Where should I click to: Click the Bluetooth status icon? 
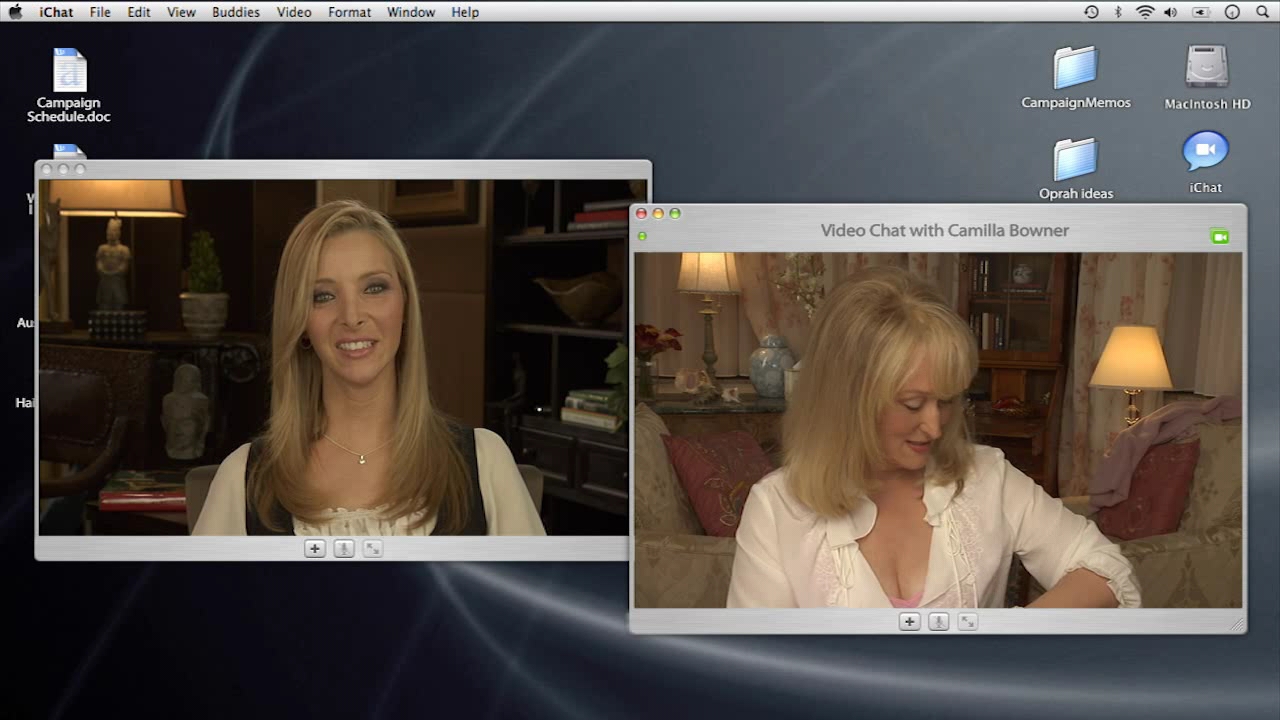(x=1119, y=12)
